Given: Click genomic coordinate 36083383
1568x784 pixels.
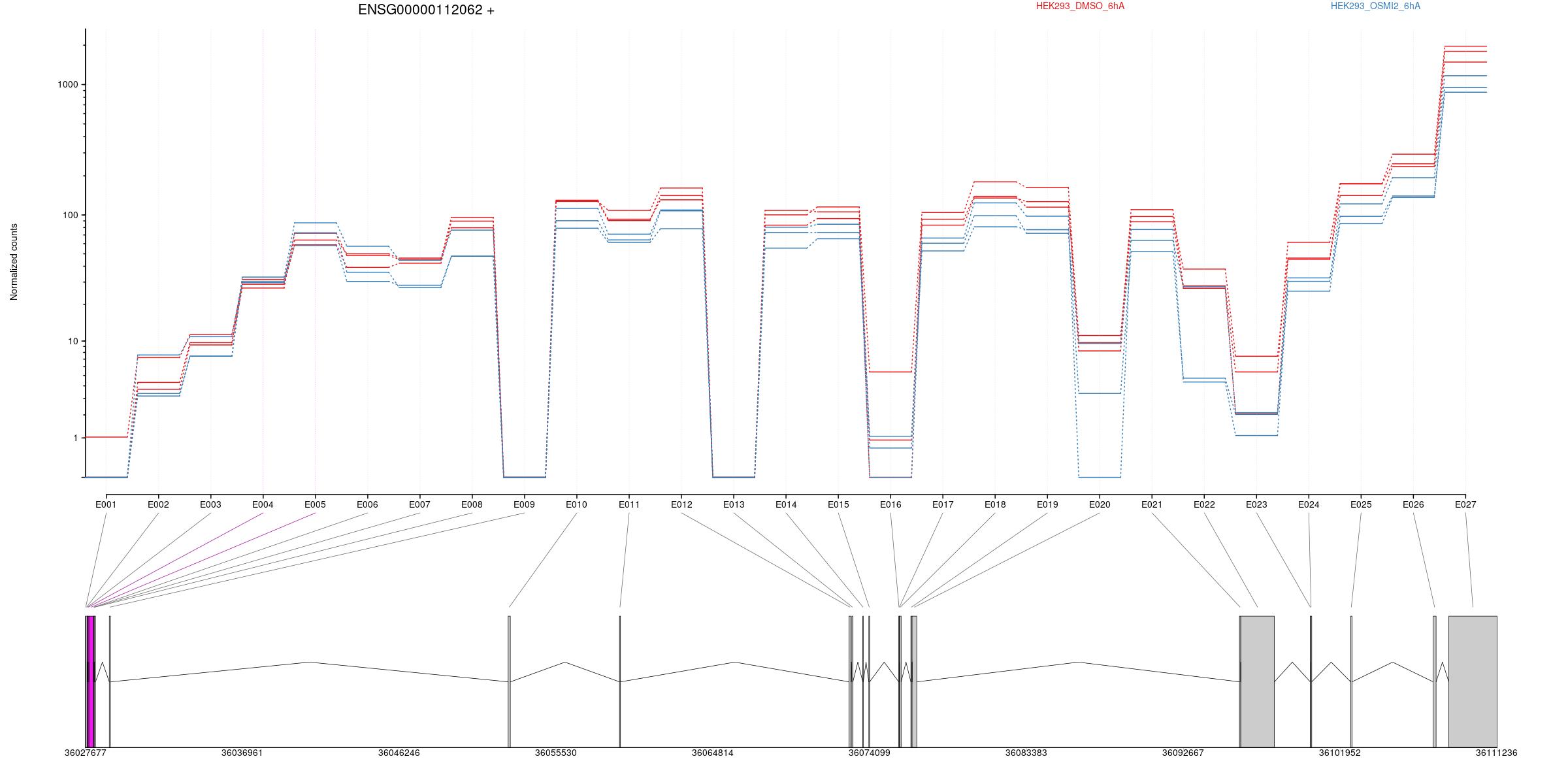Looking at the screenshot, I should [1026, 753].
